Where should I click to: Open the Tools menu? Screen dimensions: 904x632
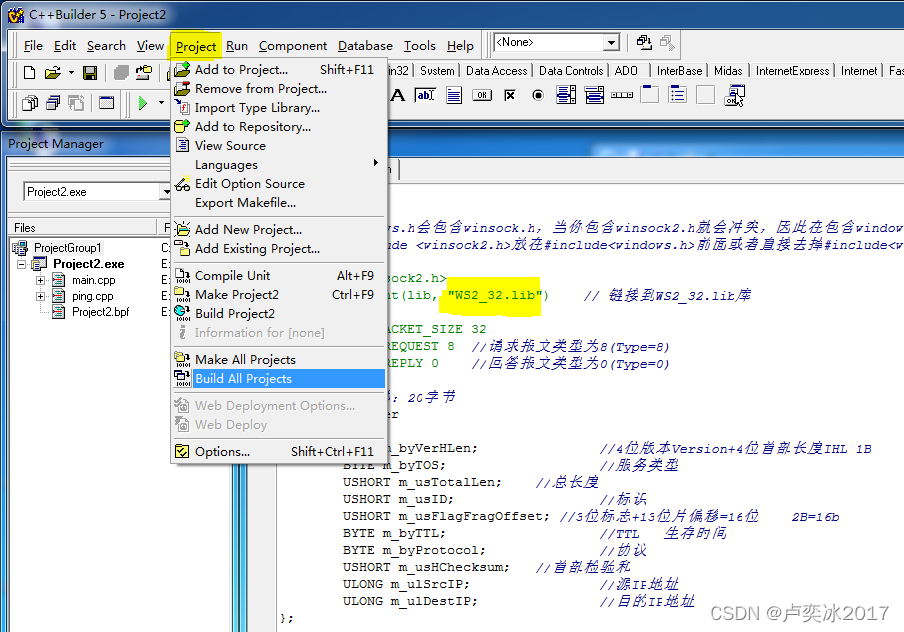[420, 46]
